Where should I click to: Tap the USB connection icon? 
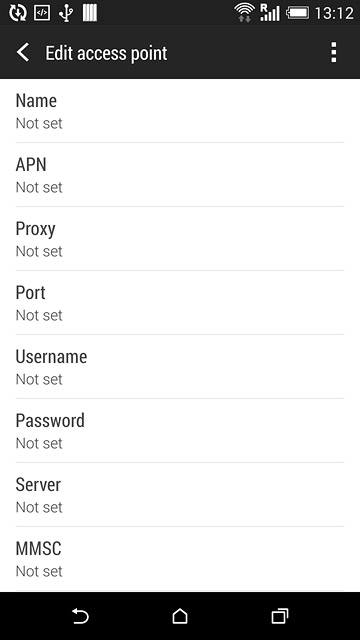(66, 13)
